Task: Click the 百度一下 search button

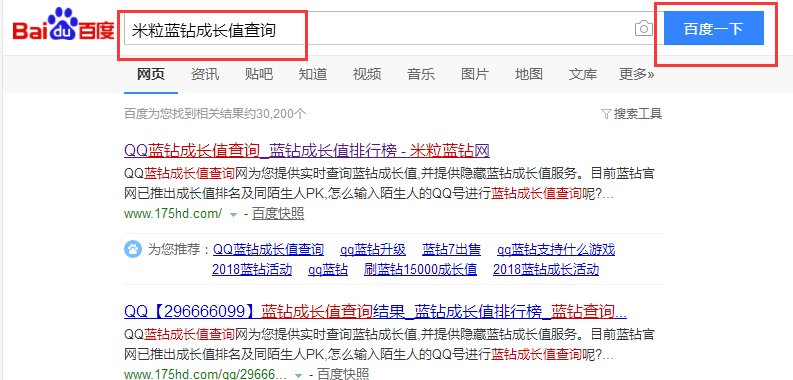Action: pyautogui.click(x=714, y=28)
